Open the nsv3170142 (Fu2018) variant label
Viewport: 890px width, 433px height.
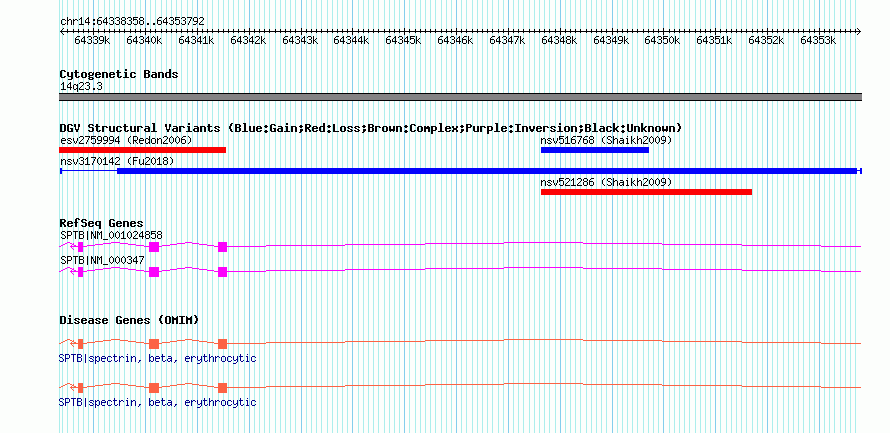[117, 161]
